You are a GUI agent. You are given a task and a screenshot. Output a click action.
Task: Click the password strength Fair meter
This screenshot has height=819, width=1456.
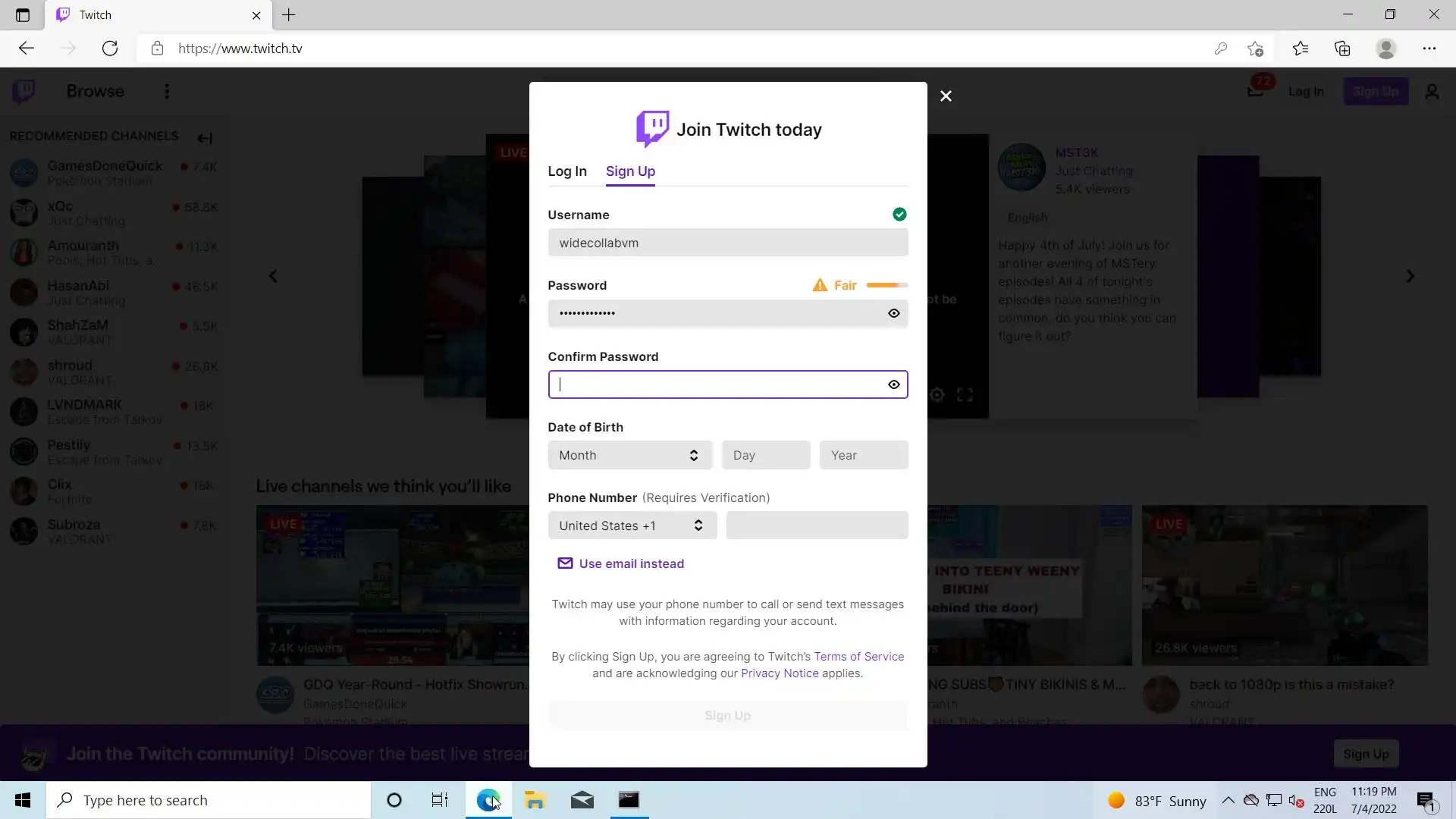coord(886,285)
